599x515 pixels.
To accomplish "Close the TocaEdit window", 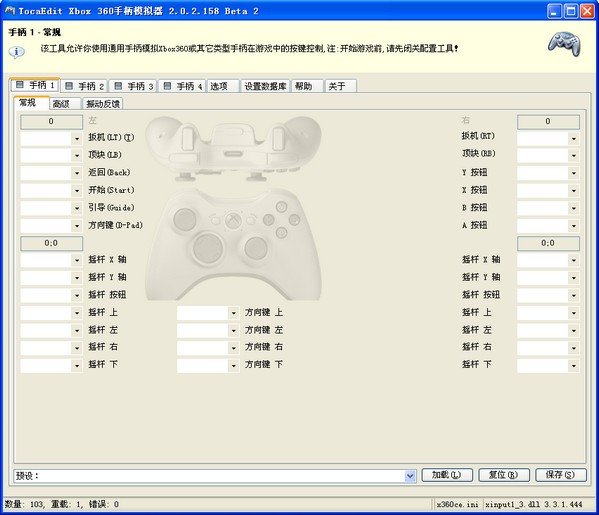I will click(x=588, y=11).
